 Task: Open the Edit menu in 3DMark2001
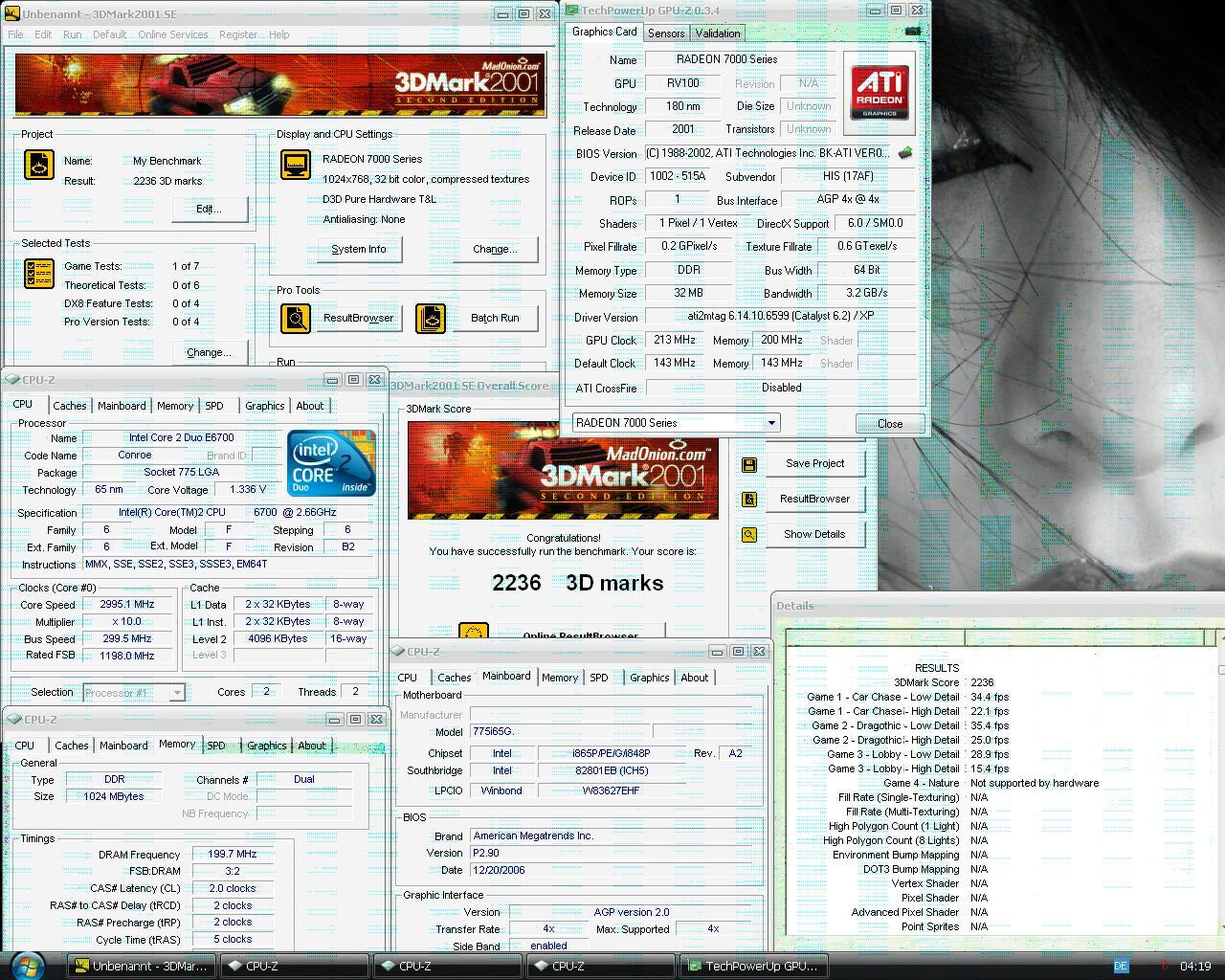pyautogui.click(x=43, y=34)
